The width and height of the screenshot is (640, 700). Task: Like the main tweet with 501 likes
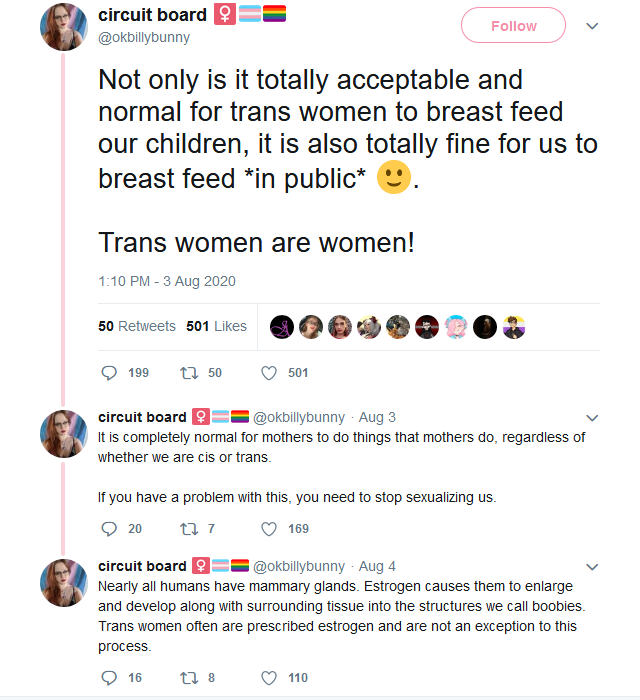(x=269, y=373)
